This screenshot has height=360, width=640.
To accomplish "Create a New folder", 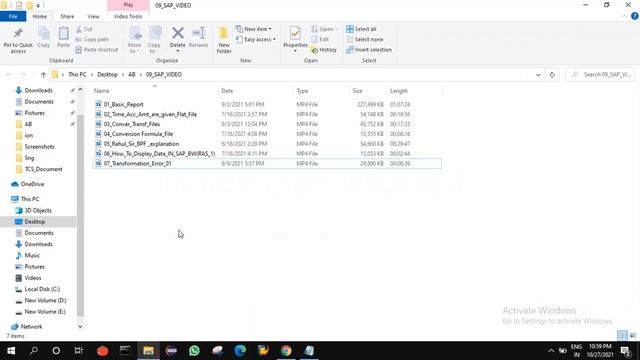I will coord(224,40).
